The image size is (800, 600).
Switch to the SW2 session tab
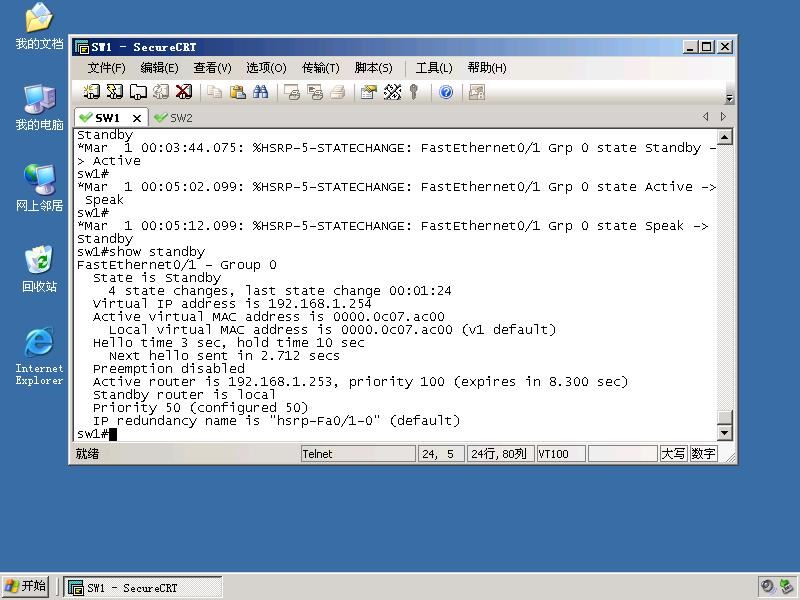tap(173, 118)
